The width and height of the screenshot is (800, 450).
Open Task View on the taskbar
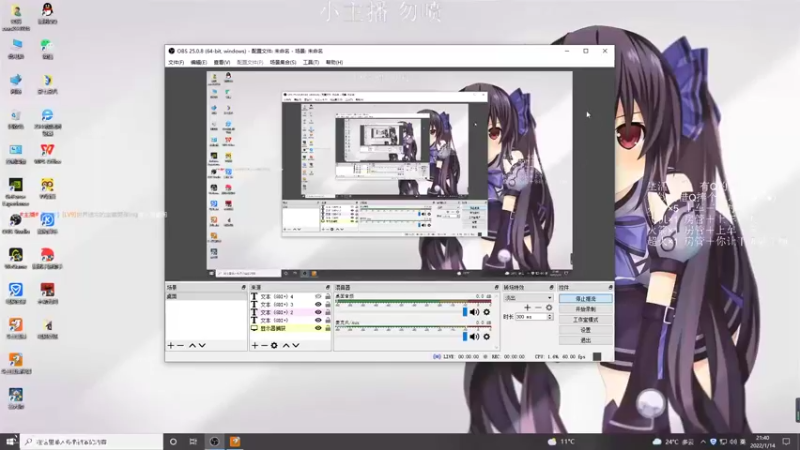pos(193,442)
